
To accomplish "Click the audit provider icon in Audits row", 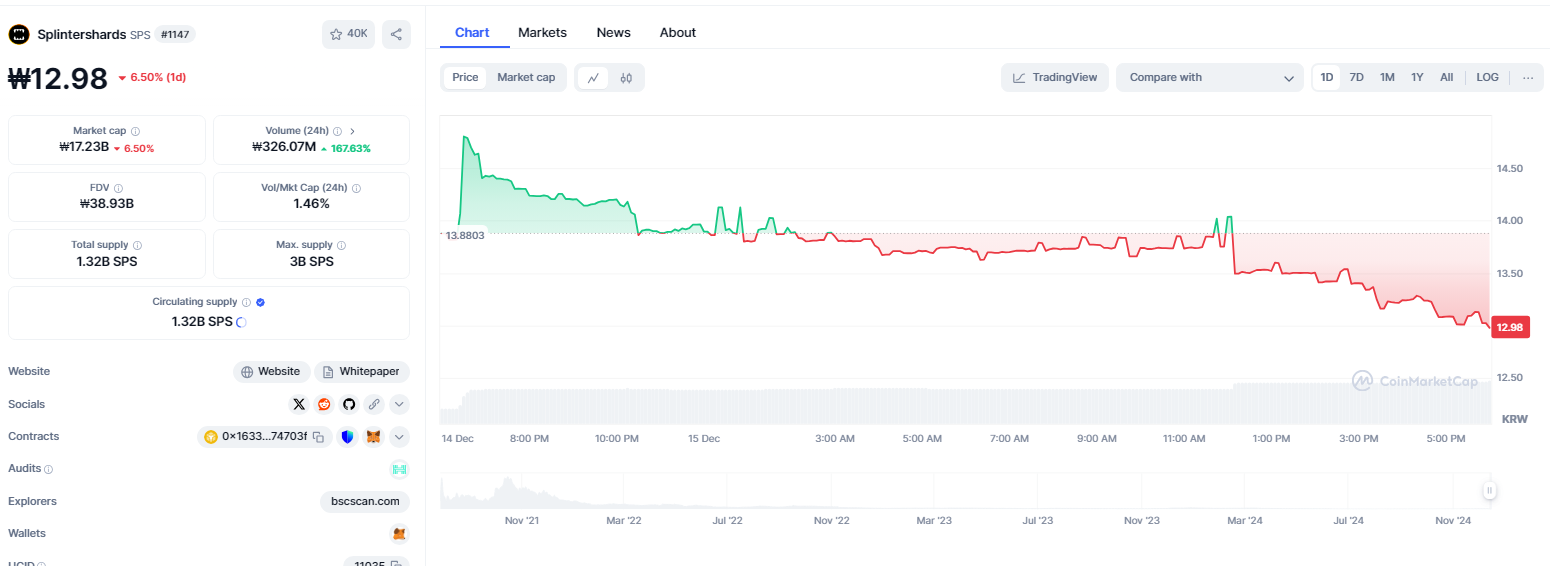I will 399,469.
